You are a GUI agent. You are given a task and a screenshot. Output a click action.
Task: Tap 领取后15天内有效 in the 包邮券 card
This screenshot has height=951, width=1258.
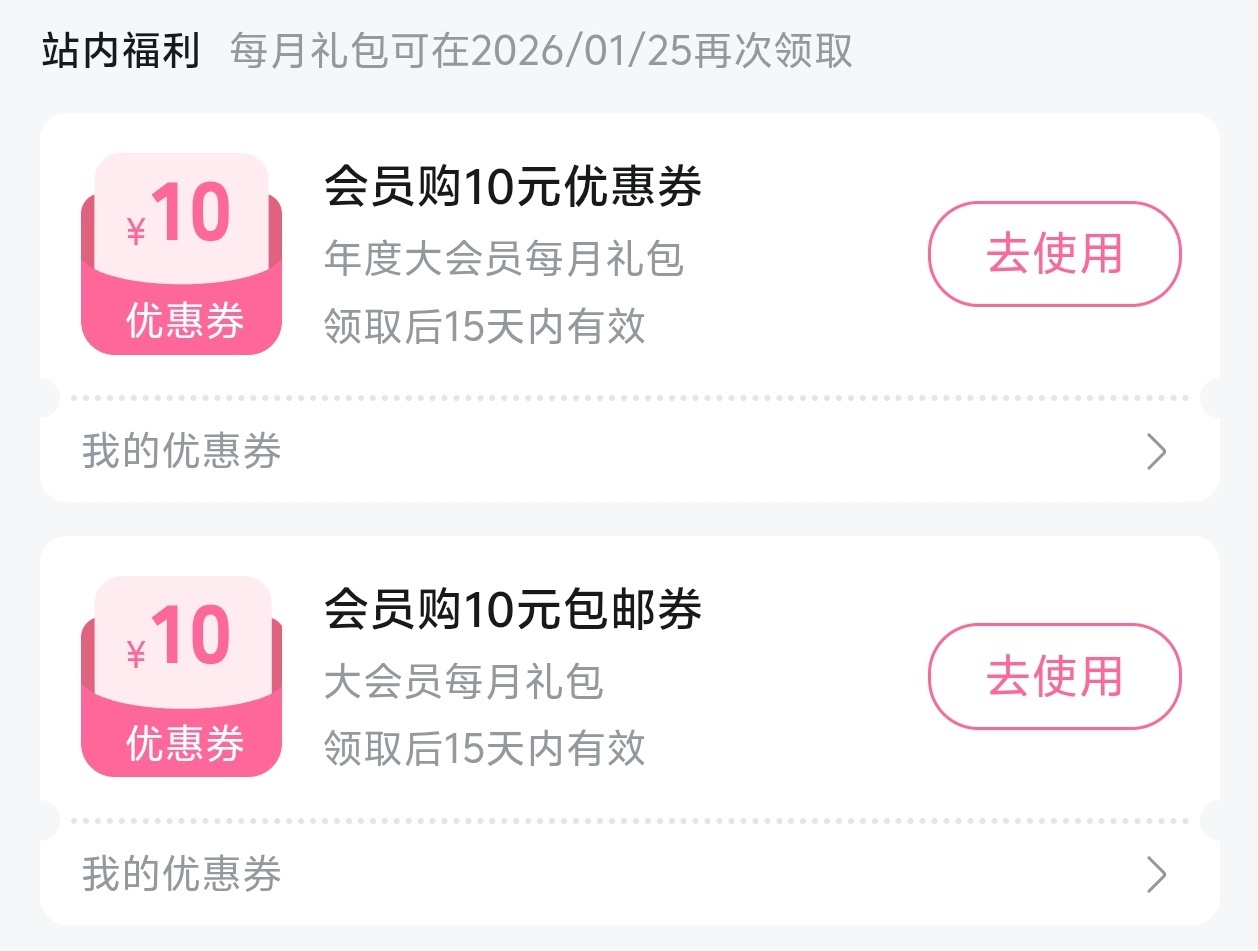point(484,748)
